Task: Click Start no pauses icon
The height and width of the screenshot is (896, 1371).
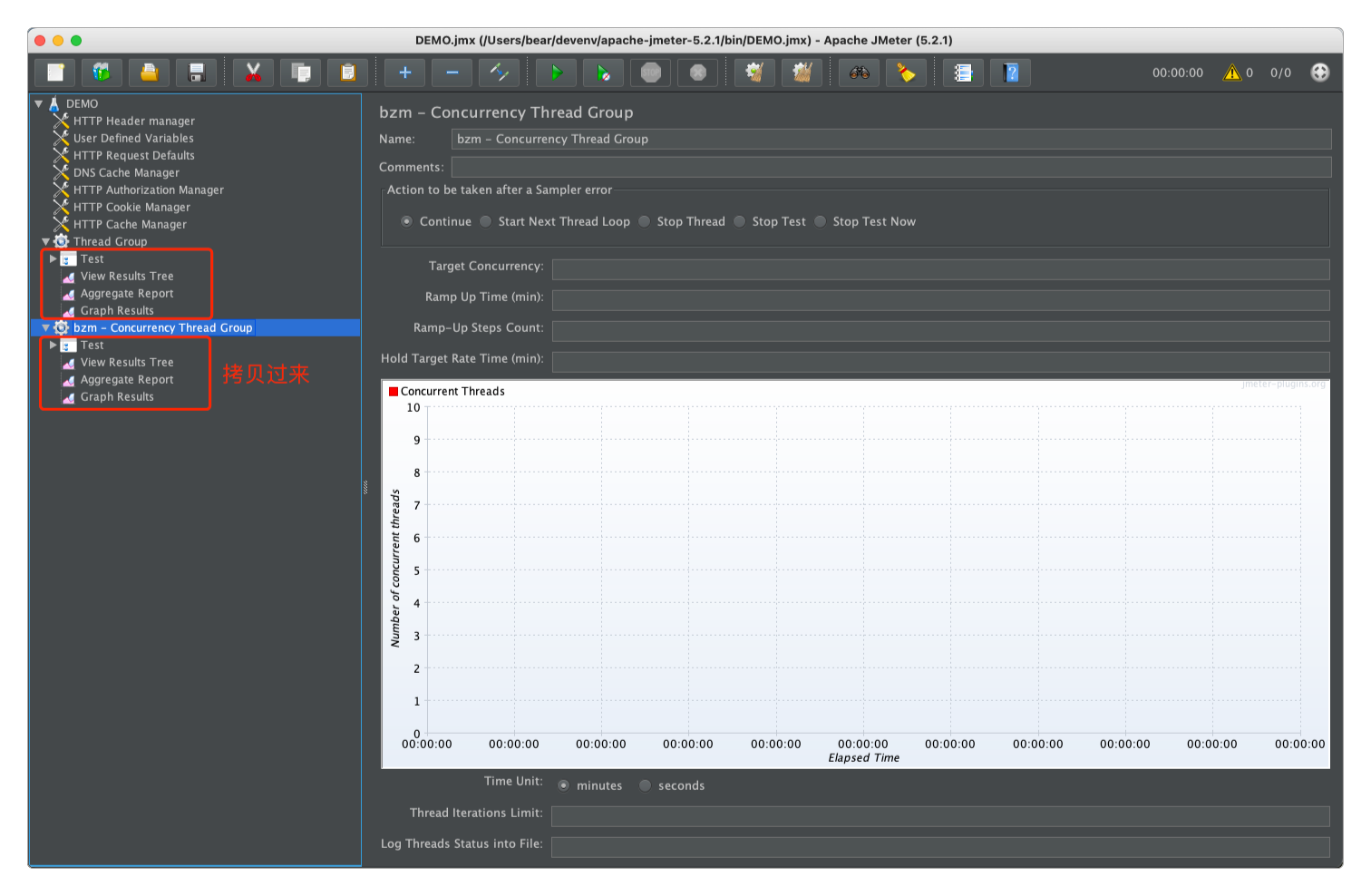Action: coord(603,73)
